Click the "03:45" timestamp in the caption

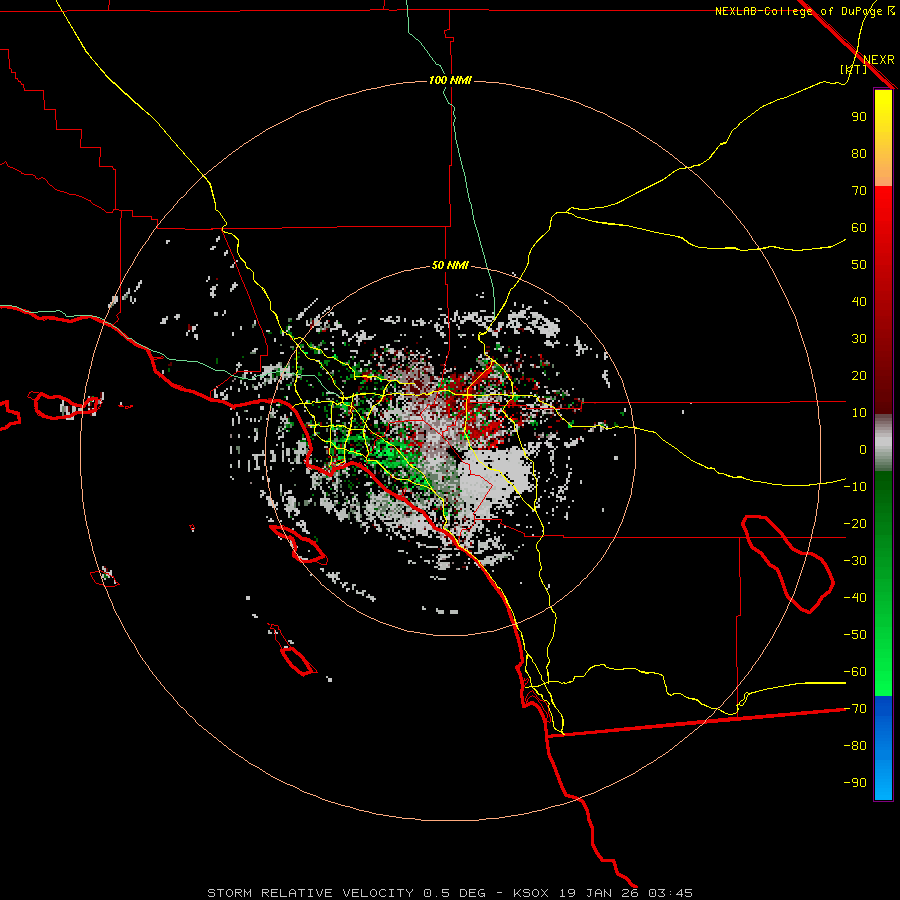[670, 893]
